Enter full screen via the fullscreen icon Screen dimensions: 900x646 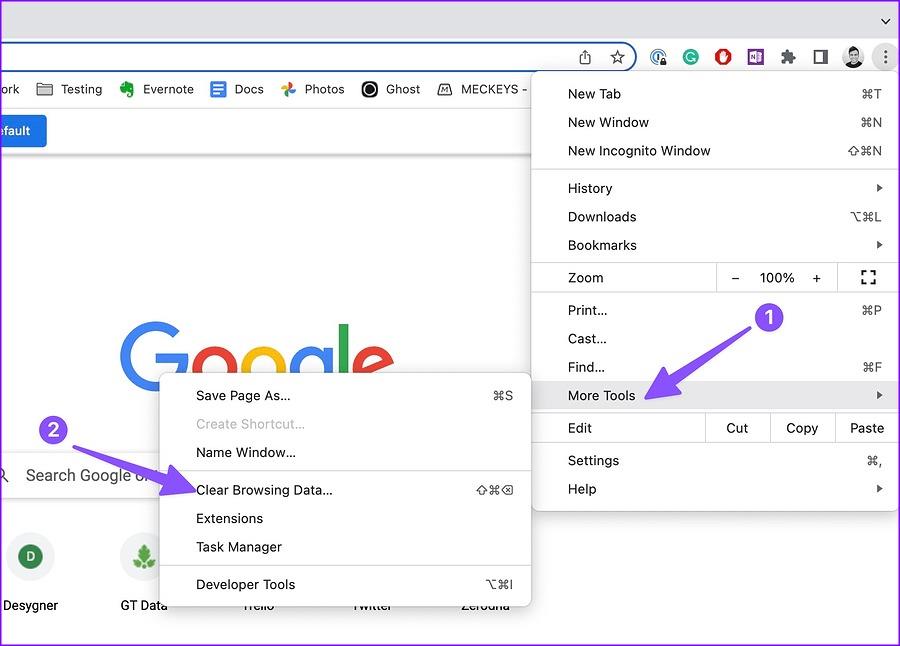pyautogui.click(x=867, y=277)
